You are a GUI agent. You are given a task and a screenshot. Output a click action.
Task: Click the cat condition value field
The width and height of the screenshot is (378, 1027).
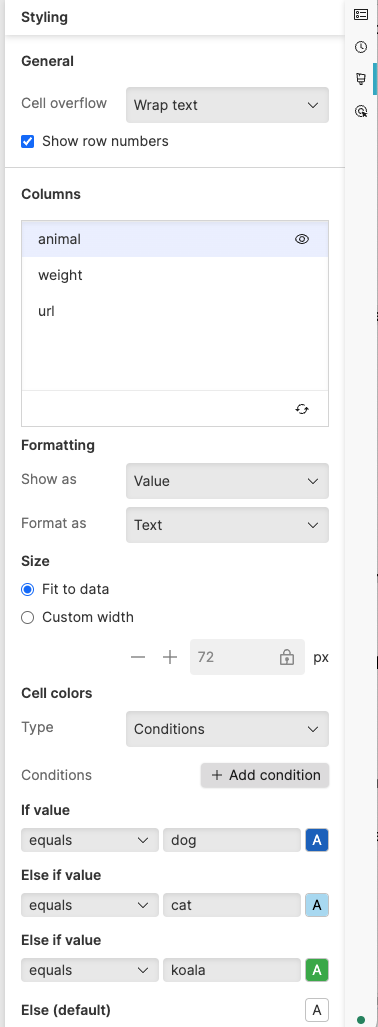click(x=232, y=905)
